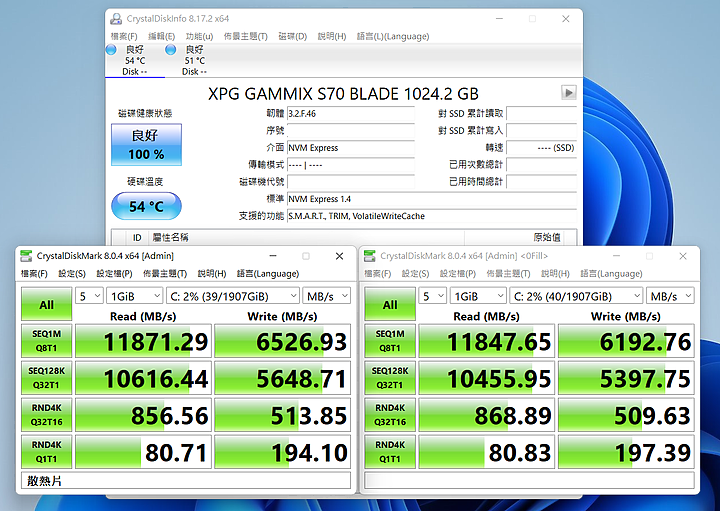Open 說明(H) menu in CrystalDiskInfo
The height and width of the screenshot is (511, 720).
pyautogui.click(x=332, y=36)
